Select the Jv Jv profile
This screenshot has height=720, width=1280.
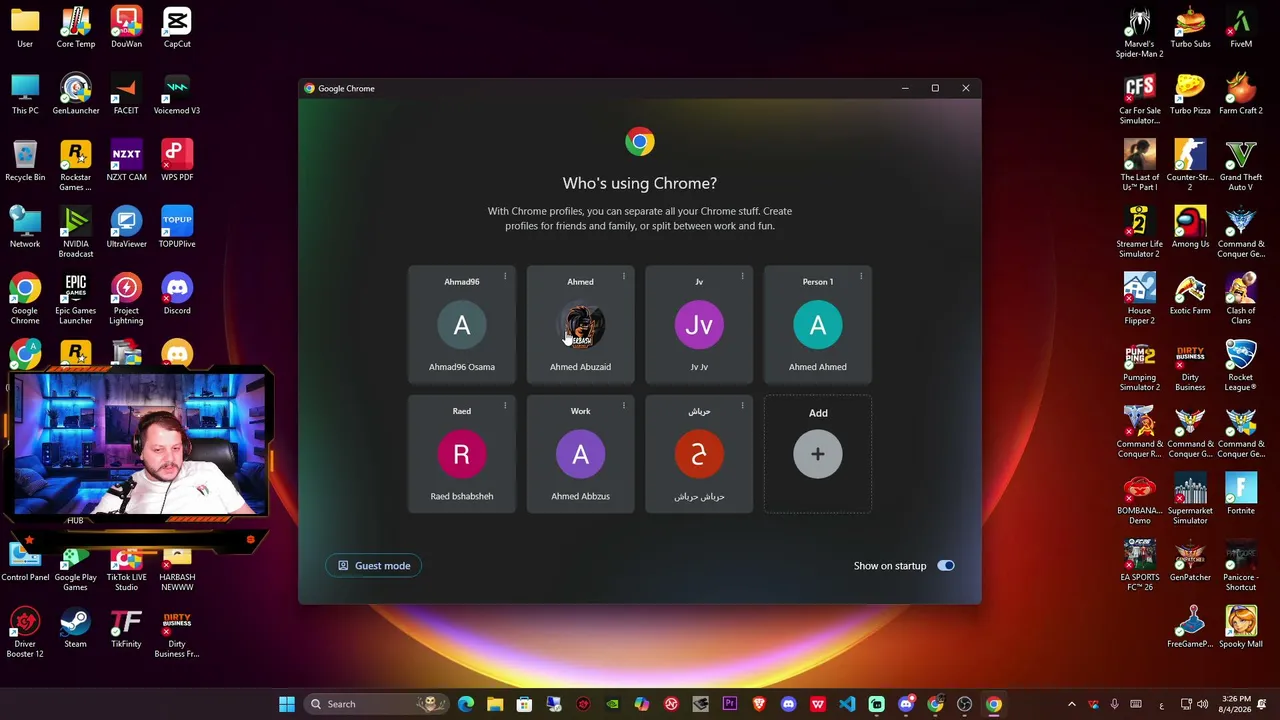click(699, 324)
